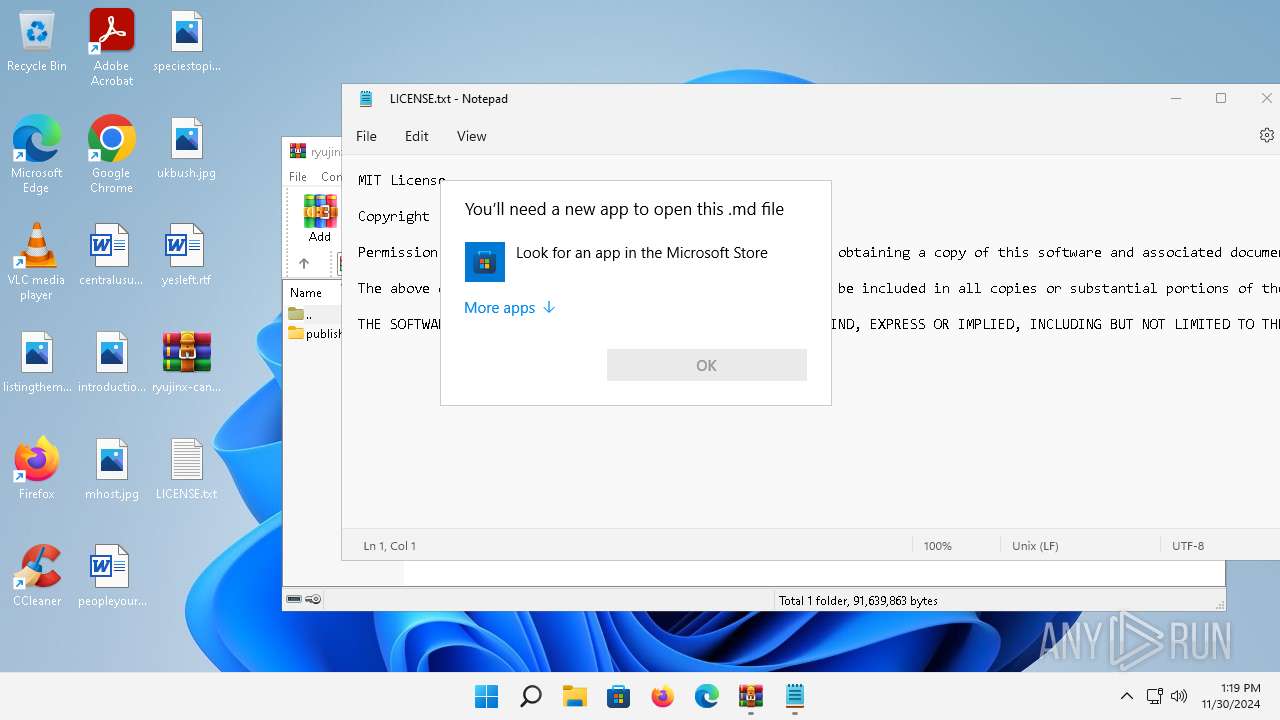1280x720 pixels.
Task: Click the Name column header in WinRAR
Action: point(306,293)
